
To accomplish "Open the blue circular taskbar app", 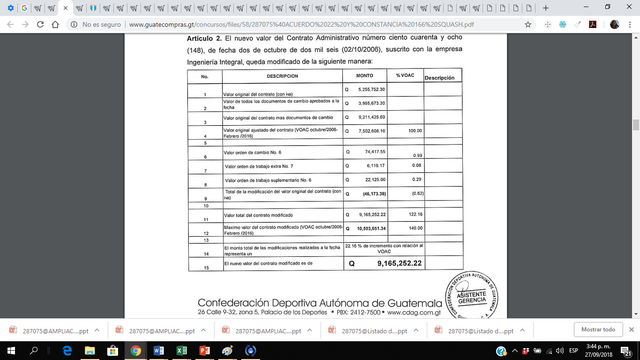I will (x=250, y=351).
